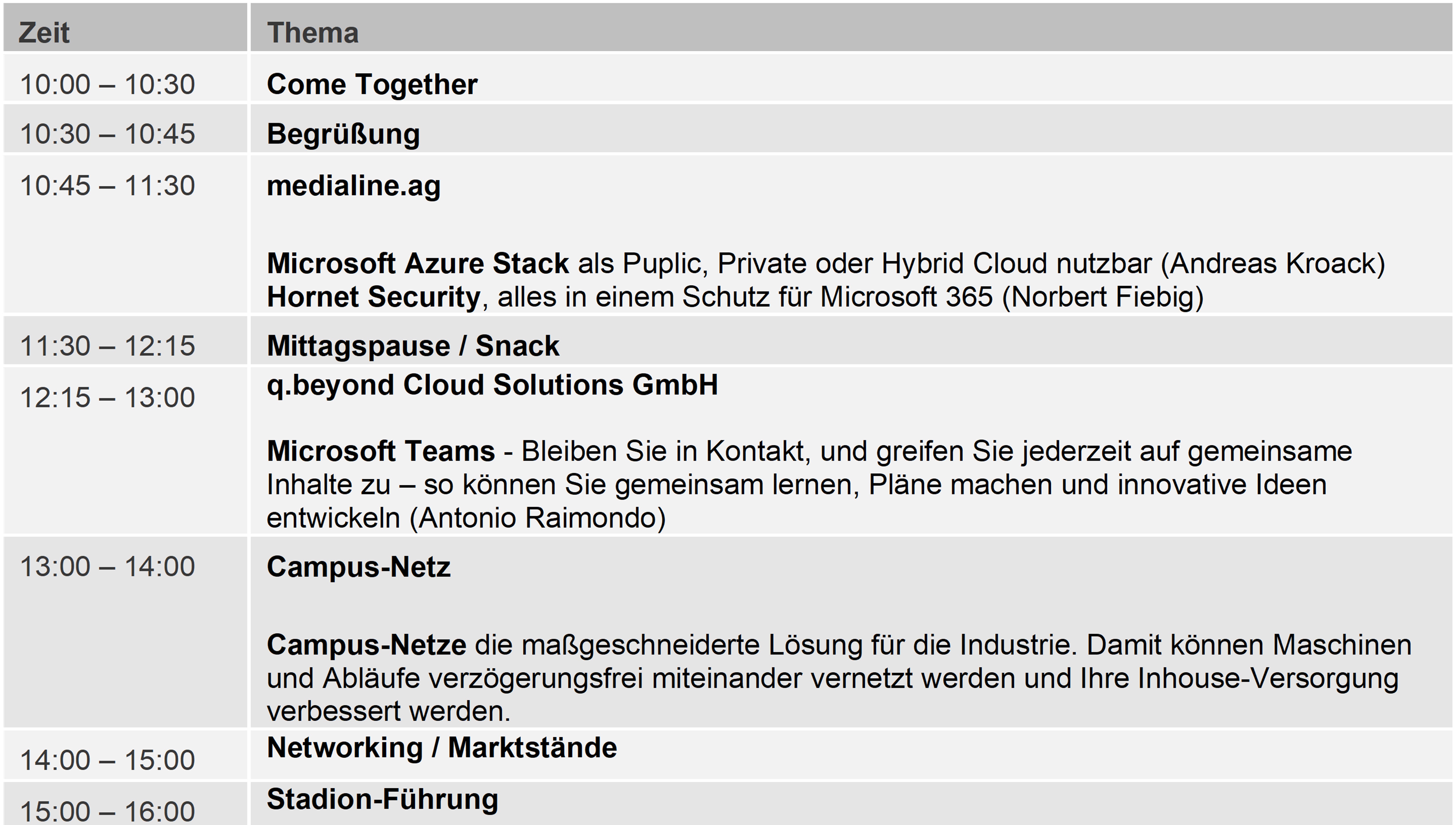Click the Stadion-Führung agenda entry

click(x=382, y=800)
